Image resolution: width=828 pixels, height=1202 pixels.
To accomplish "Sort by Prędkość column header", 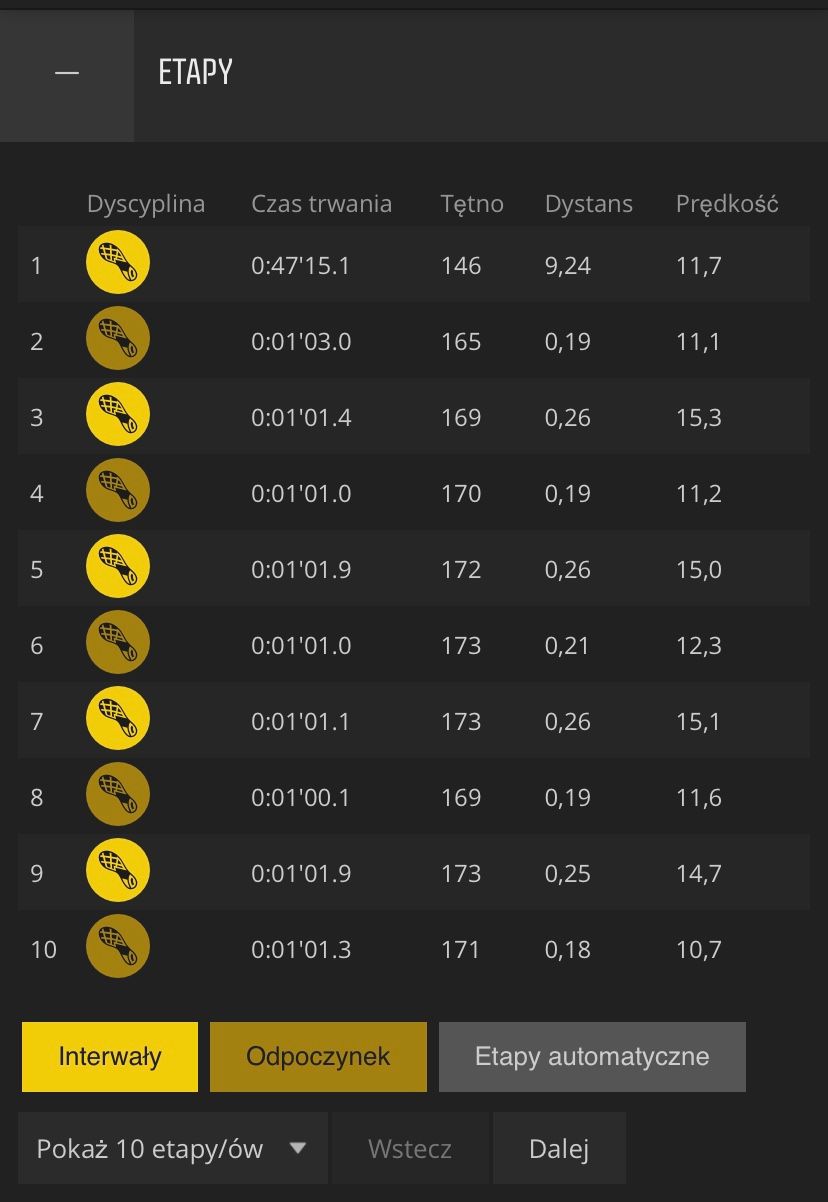I will [x=727, y=204].
